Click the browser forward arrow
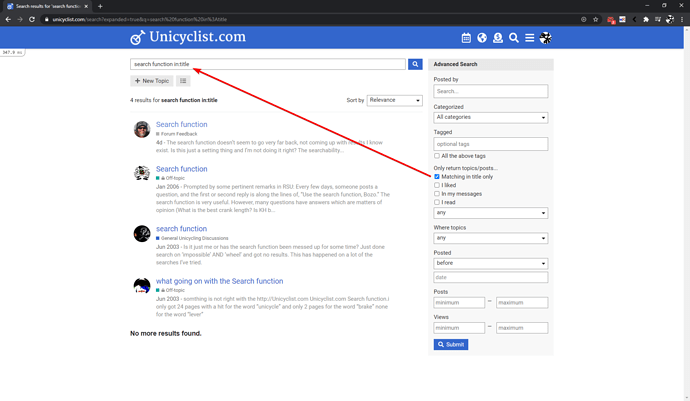This screenshot has height=401, width=690. coord(20,19)
